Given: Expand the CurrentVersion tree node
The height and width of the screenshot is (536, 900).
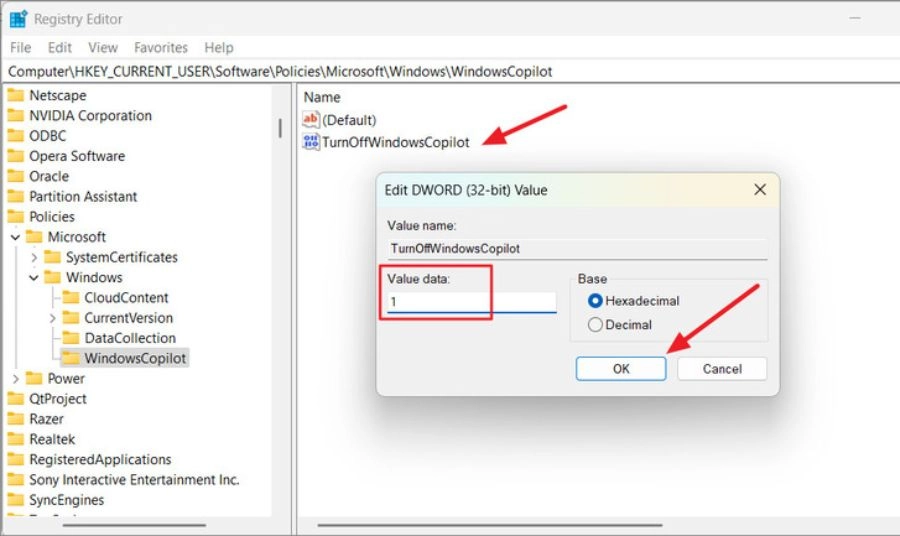Looking at the screenshot, I should pos(52,318).
